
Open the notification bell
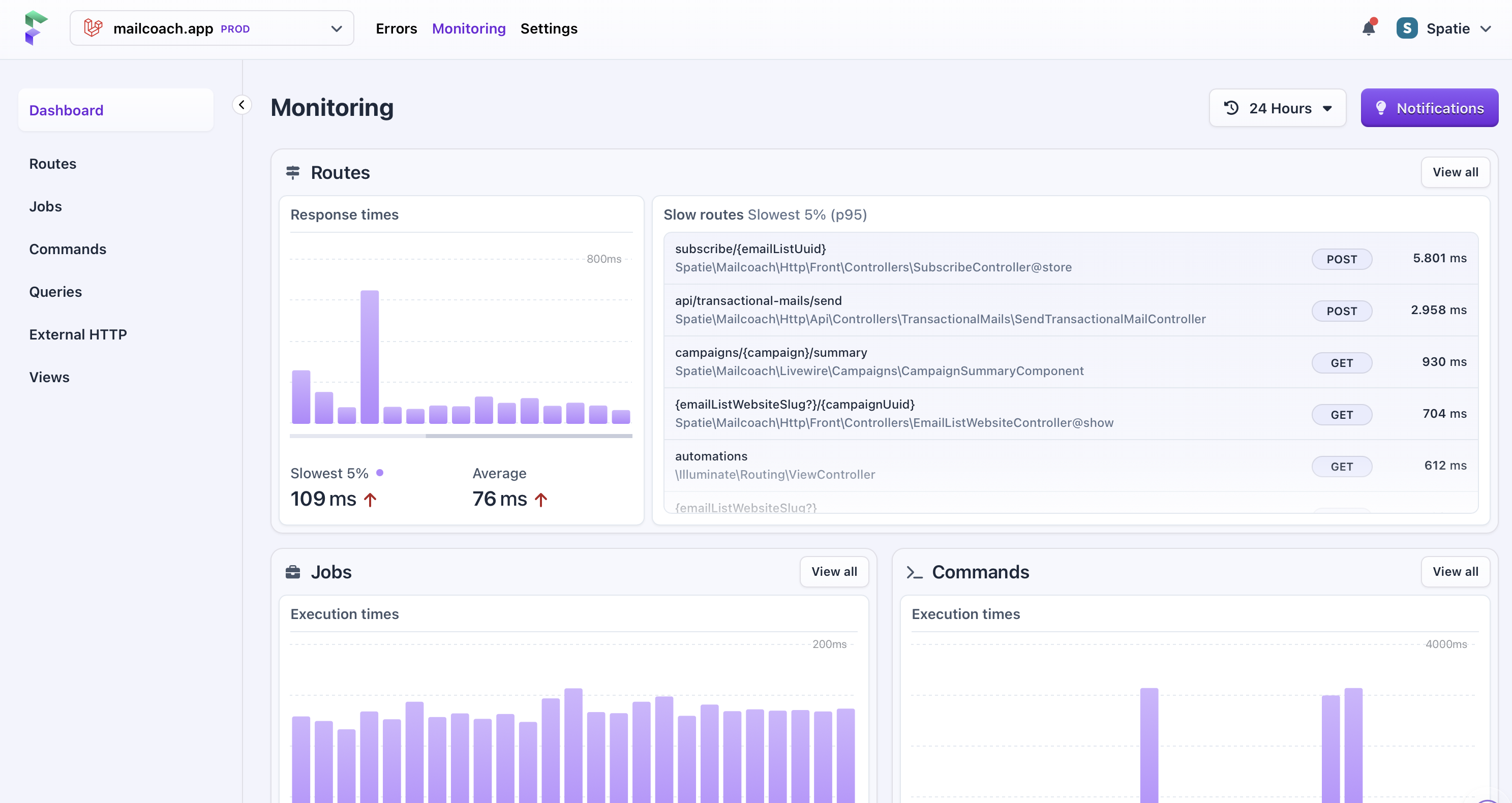[1369, 27]
